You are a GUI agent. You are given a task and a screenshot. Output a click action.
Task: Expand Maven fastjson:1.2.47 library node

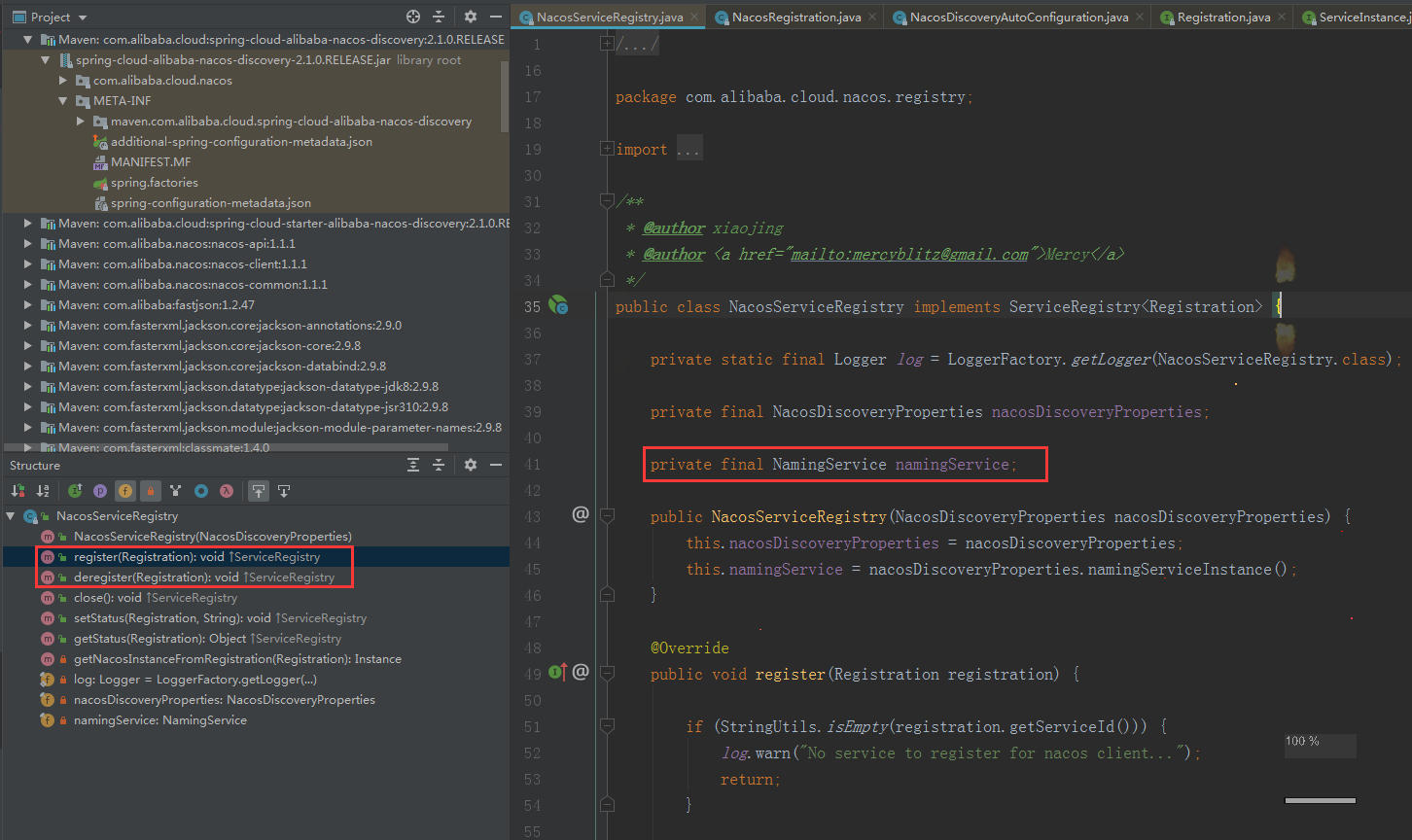(29, 305)
